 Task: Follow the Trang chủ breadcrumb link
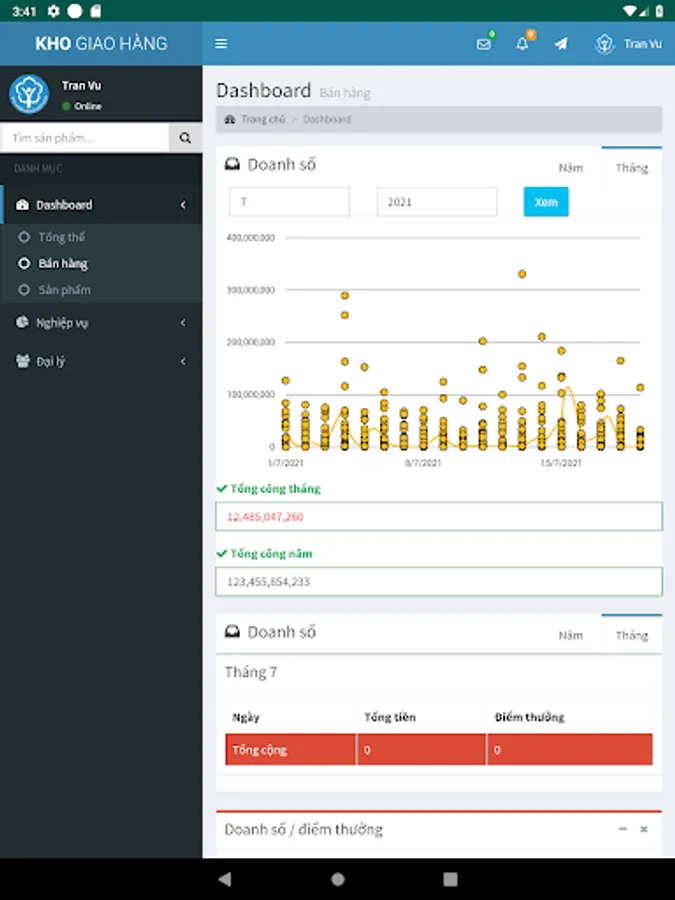[263, 119]
